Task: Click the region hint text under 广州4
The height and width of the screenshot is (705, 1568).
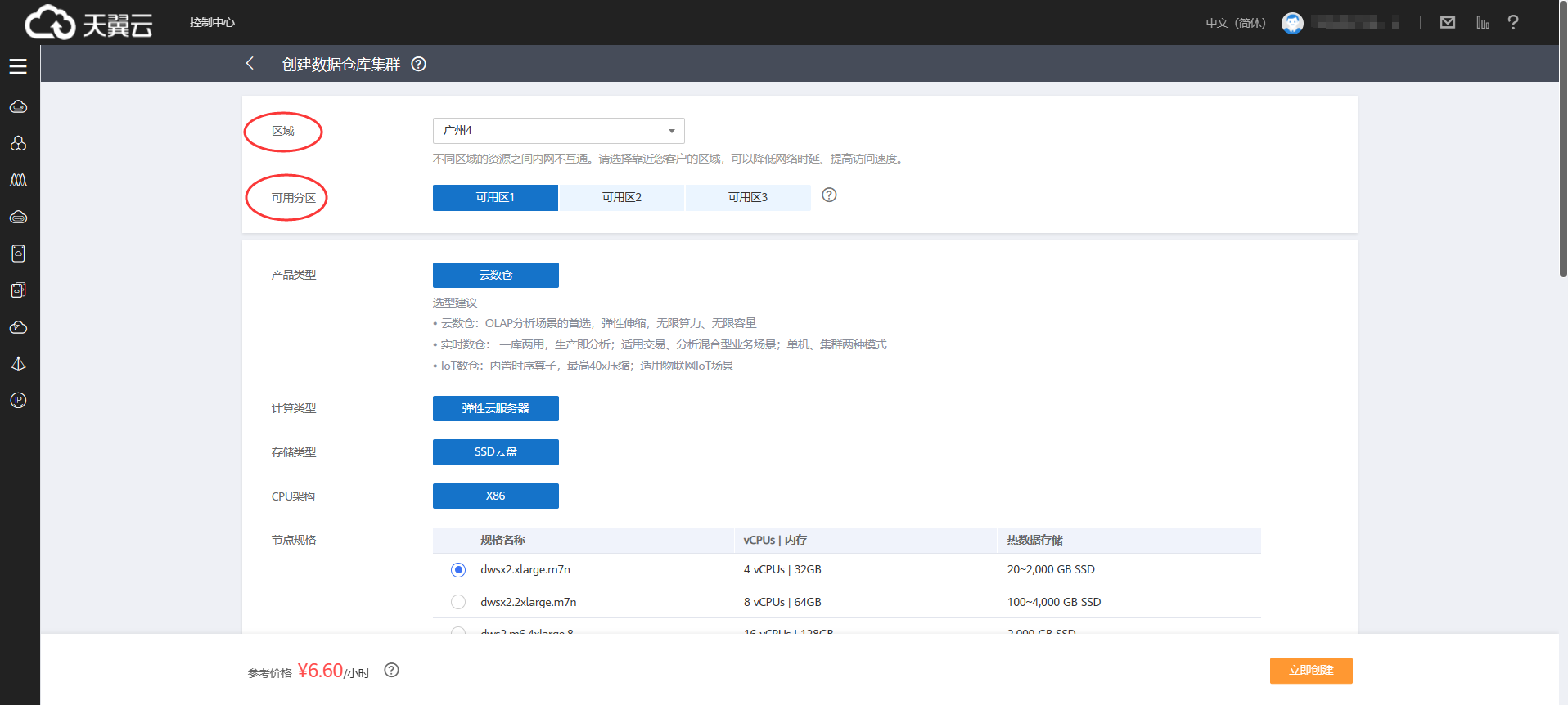Action: (x=669, y=159)
